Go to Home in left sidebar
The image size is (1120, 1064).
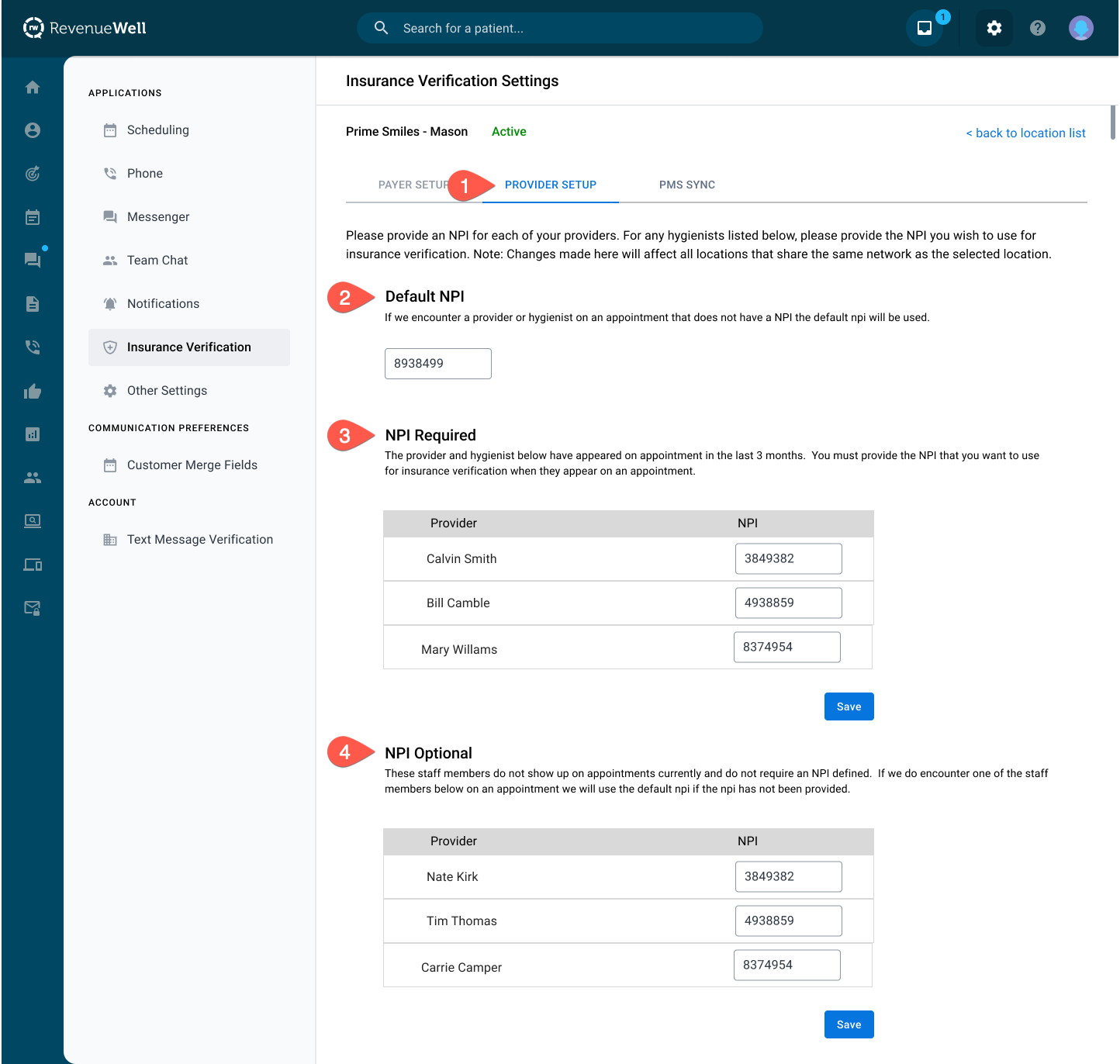[33, 87]
